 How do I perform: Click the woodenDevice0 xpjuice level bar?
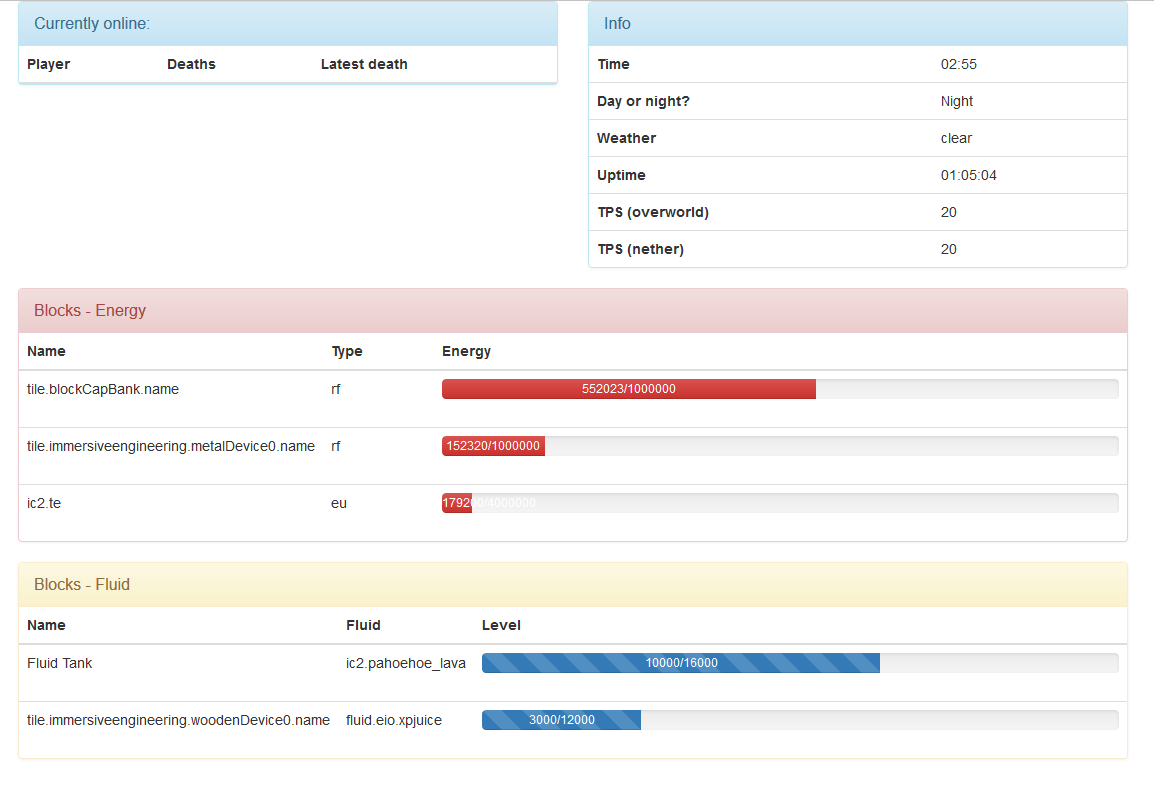click(799, 720)
